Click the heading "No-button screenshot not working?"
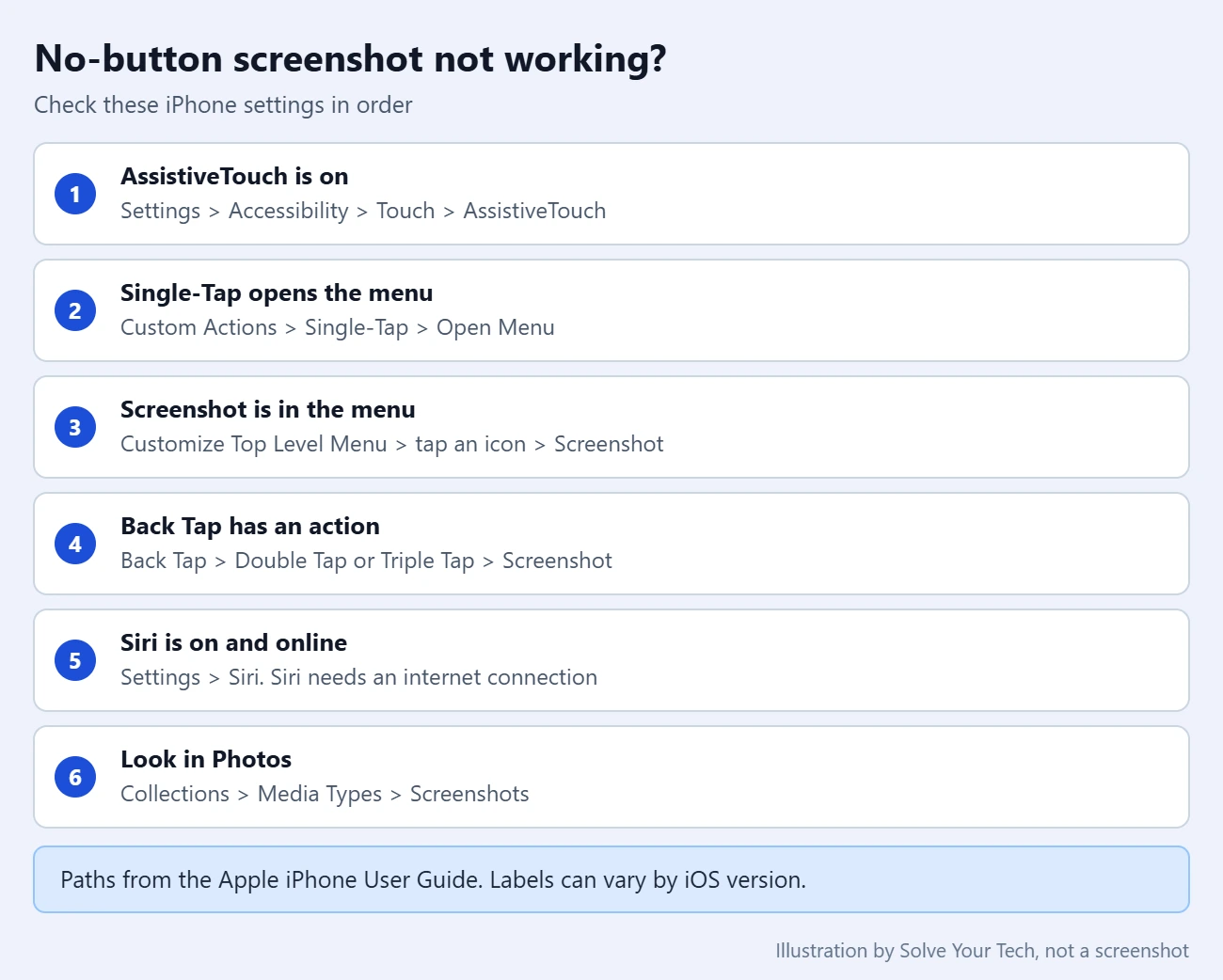 [x=350, y=59]
